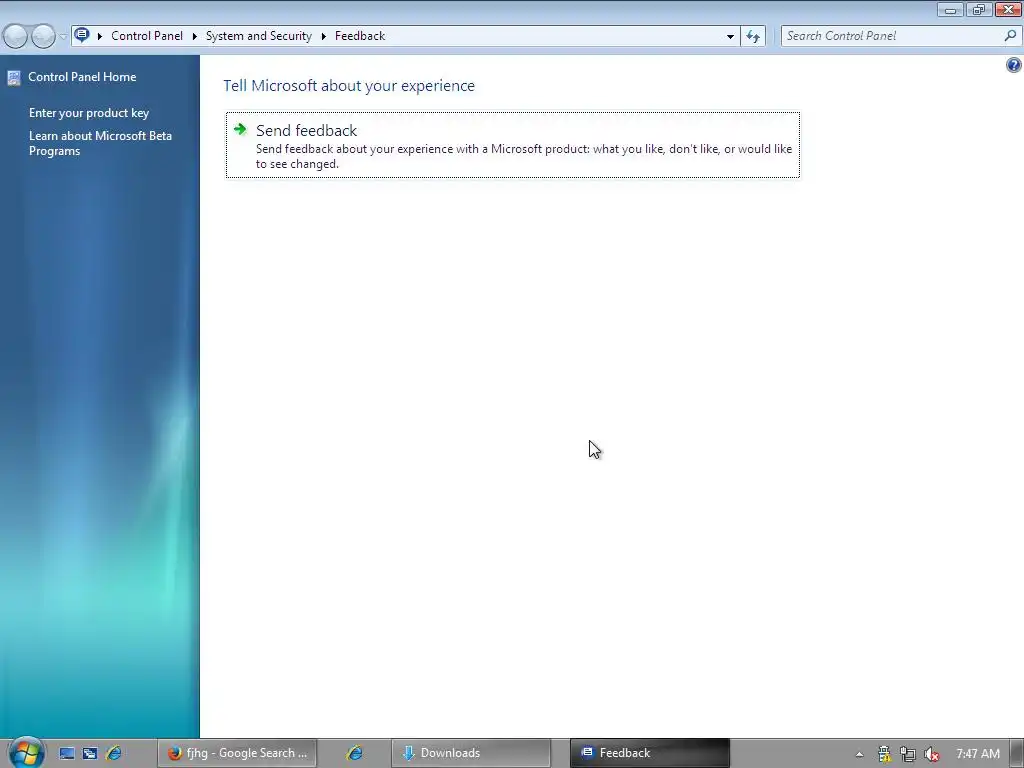
Task: Click the help question mark icon
Action: (1014, 65)
